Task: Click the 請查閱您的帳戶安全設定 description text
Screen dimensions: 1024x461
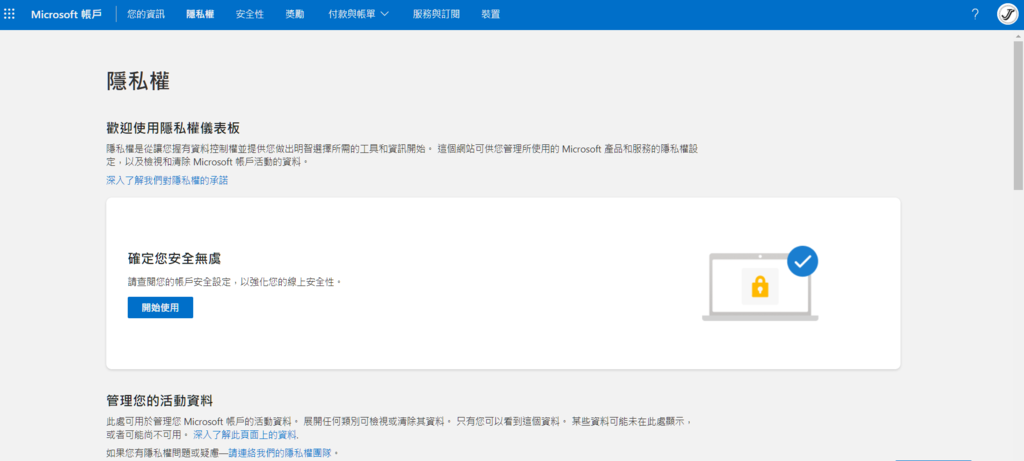Action: point(234,283)
